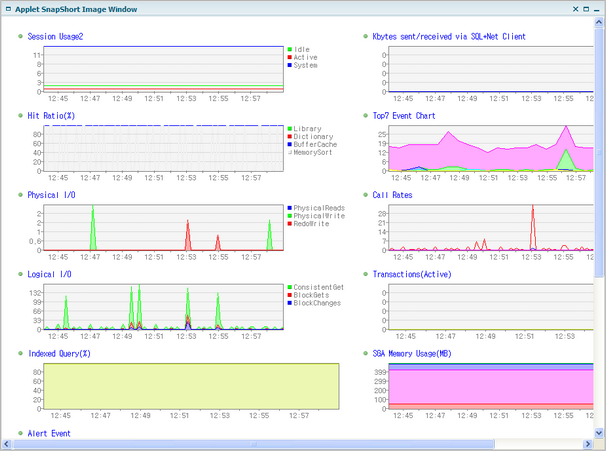Click the bullet icon beside Physical I/O
Viewport: 606px width, 451px height.
20,195
